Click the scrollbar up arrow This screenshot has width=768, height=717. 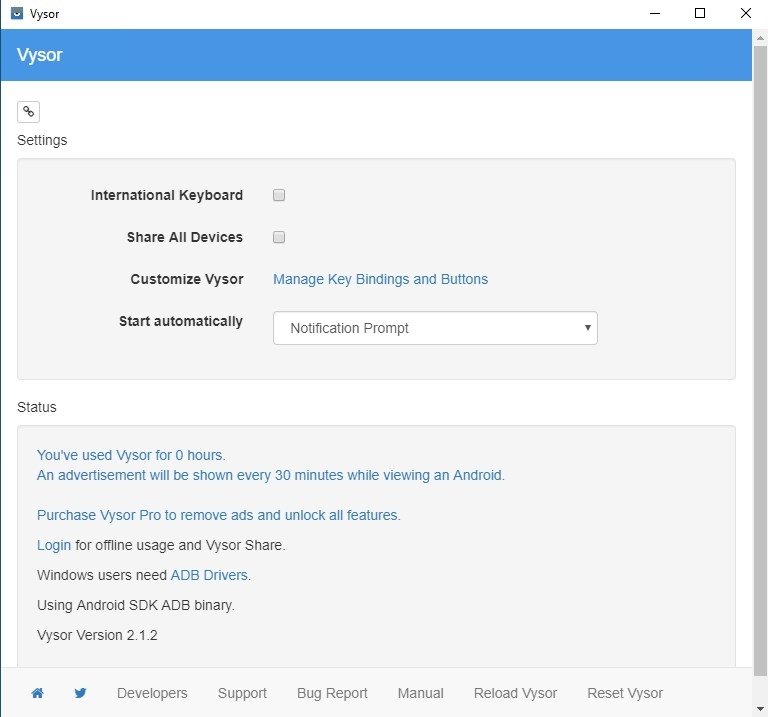click(x=760, y=38)
